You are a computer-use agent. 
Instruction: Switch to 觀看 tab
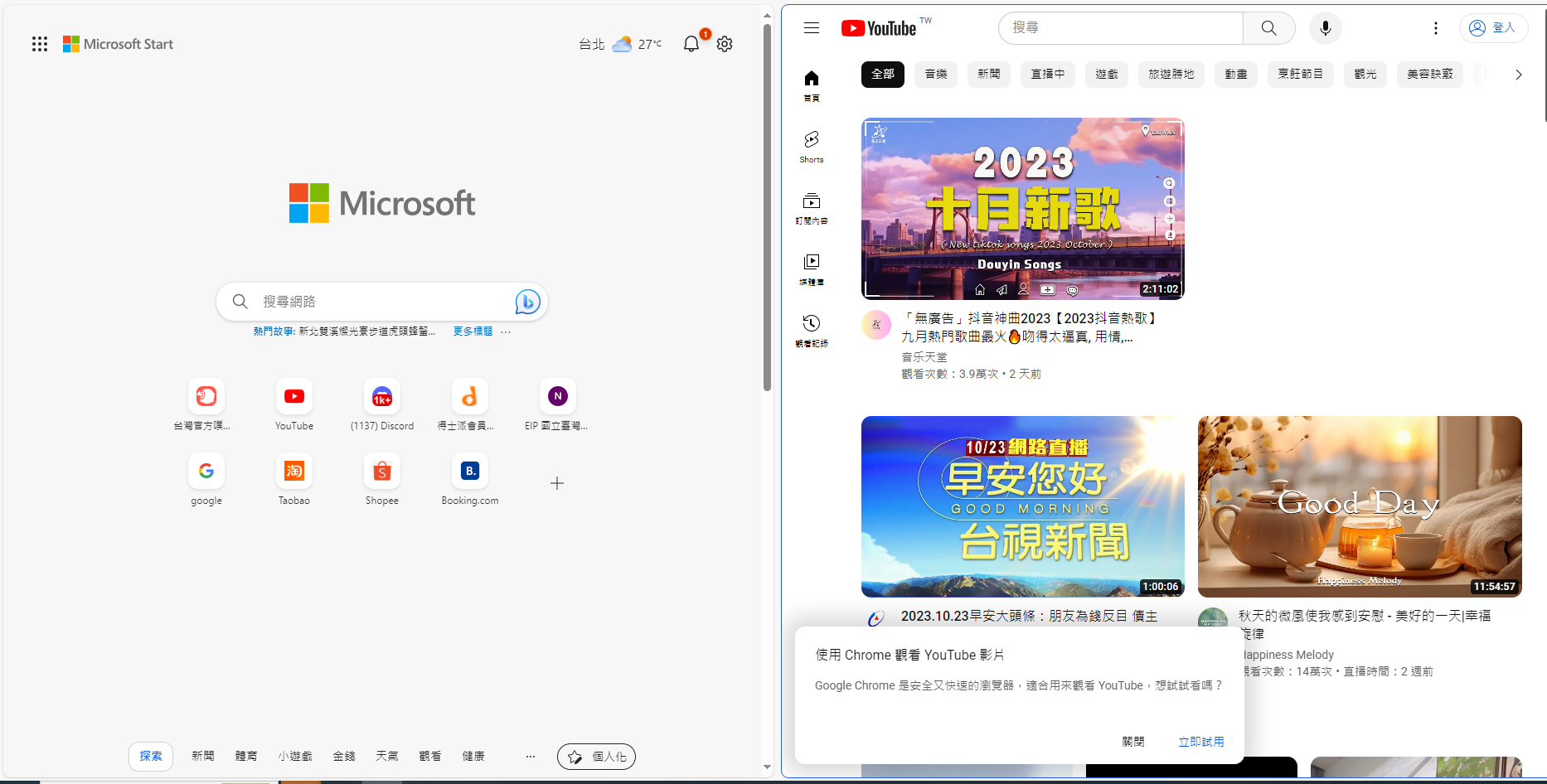(x=430, y=756)
